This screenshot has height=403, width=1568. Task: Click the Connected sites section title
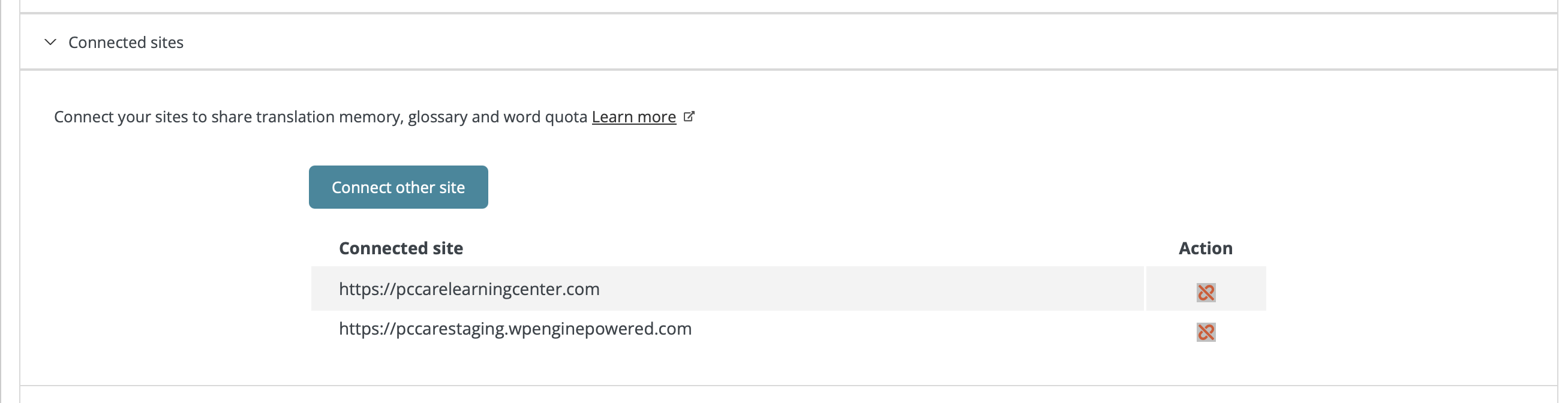tap(125, 43)
